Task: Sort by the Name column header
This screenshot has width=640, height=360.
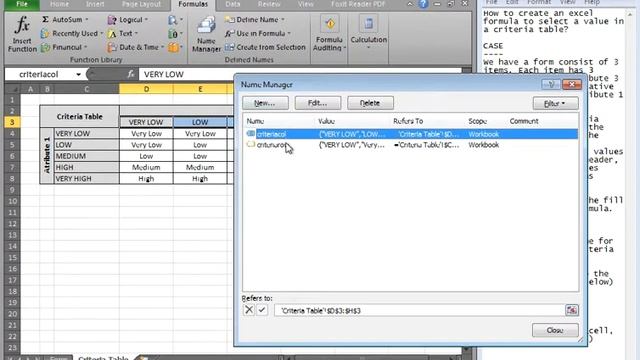Action: 255,121
